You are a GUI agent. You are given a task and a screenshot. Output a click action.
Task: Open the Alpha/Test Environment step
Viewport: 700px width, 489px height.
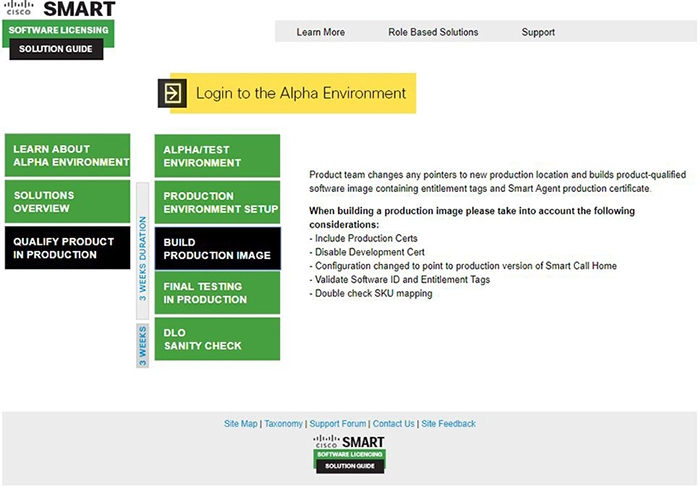(x=217, y=156)
